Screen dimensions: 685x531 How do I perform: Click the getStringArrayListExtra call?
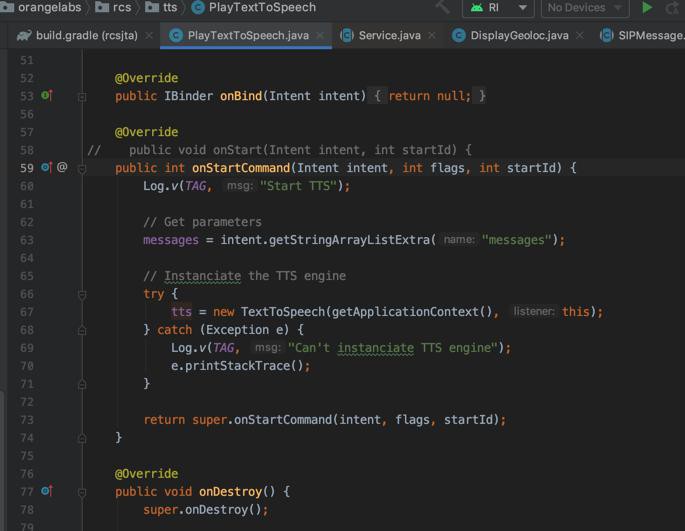click(349, 240)
